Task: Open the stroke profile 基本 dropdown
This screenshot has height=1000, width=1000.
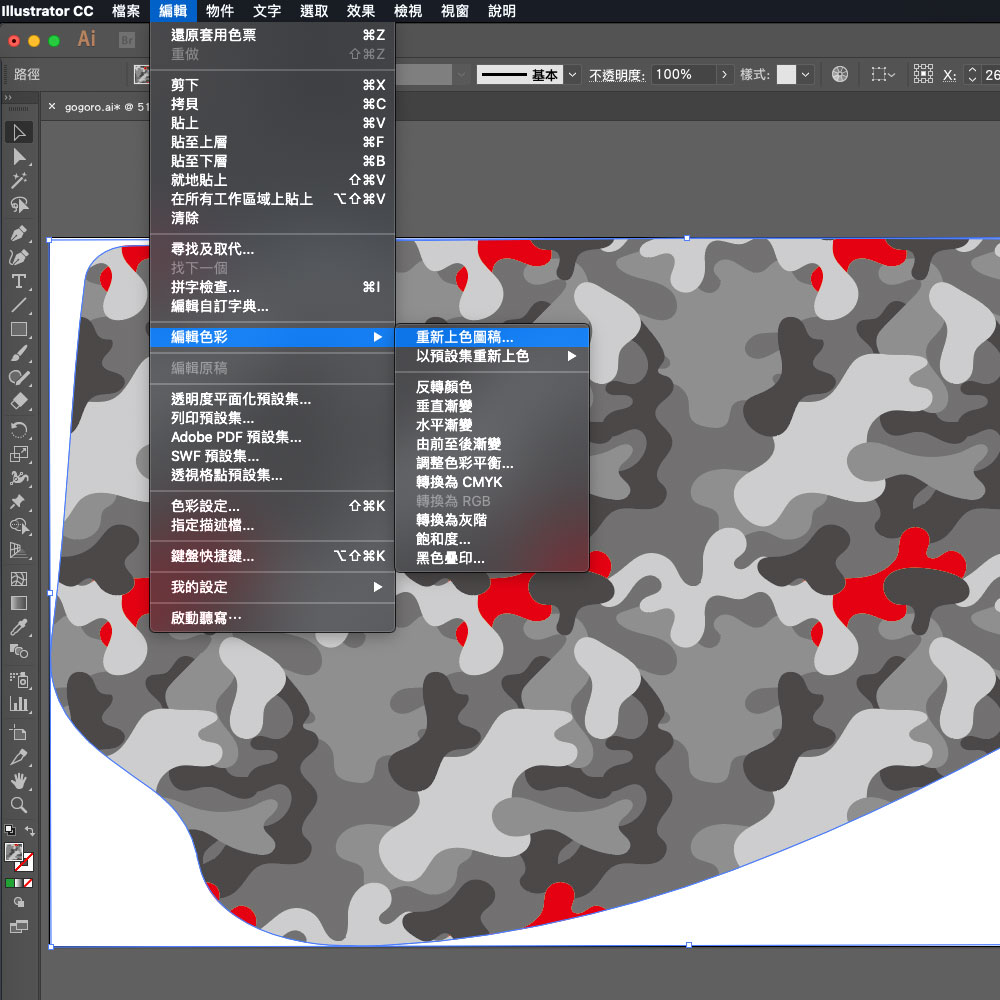Action: (x=572, y=75)
